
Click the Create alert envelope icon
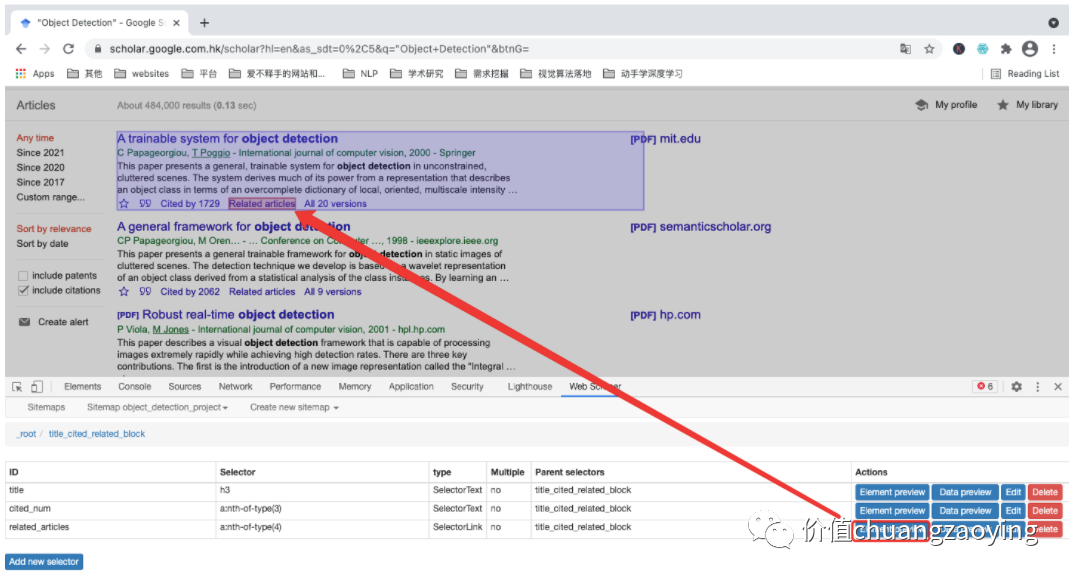tap(25, 322)
